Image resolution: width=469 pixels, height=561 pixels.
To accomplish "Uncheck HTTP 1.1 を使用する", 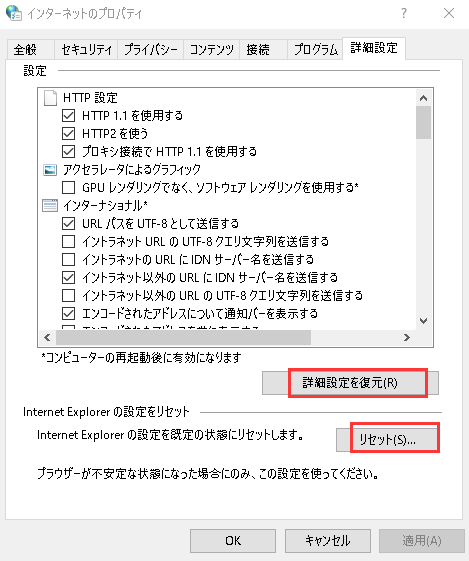I will 68,116.
